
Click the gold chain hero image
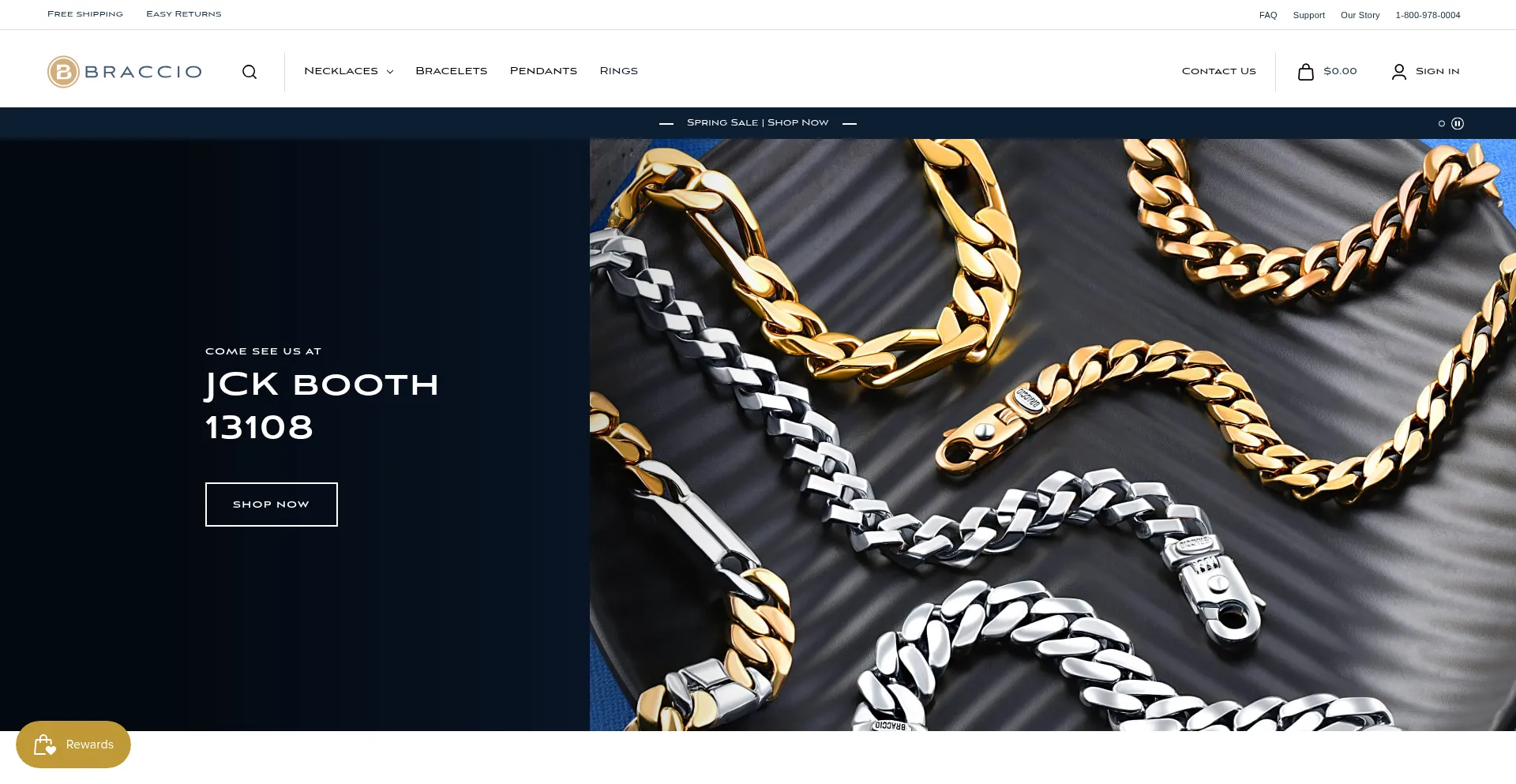(x=1053, y=435)
